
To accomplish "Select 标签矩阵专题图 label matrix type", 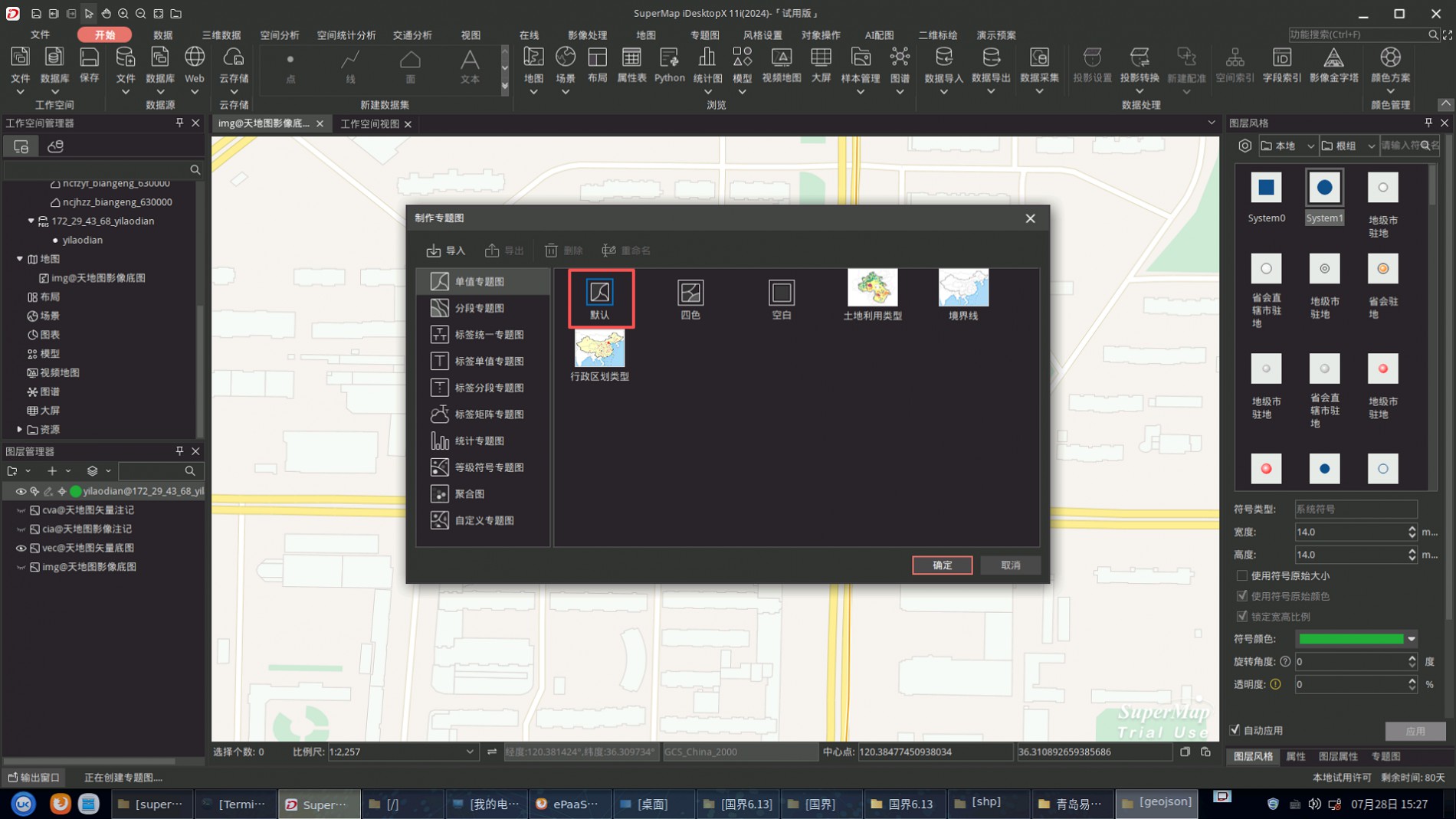I will tap(483, 414).
